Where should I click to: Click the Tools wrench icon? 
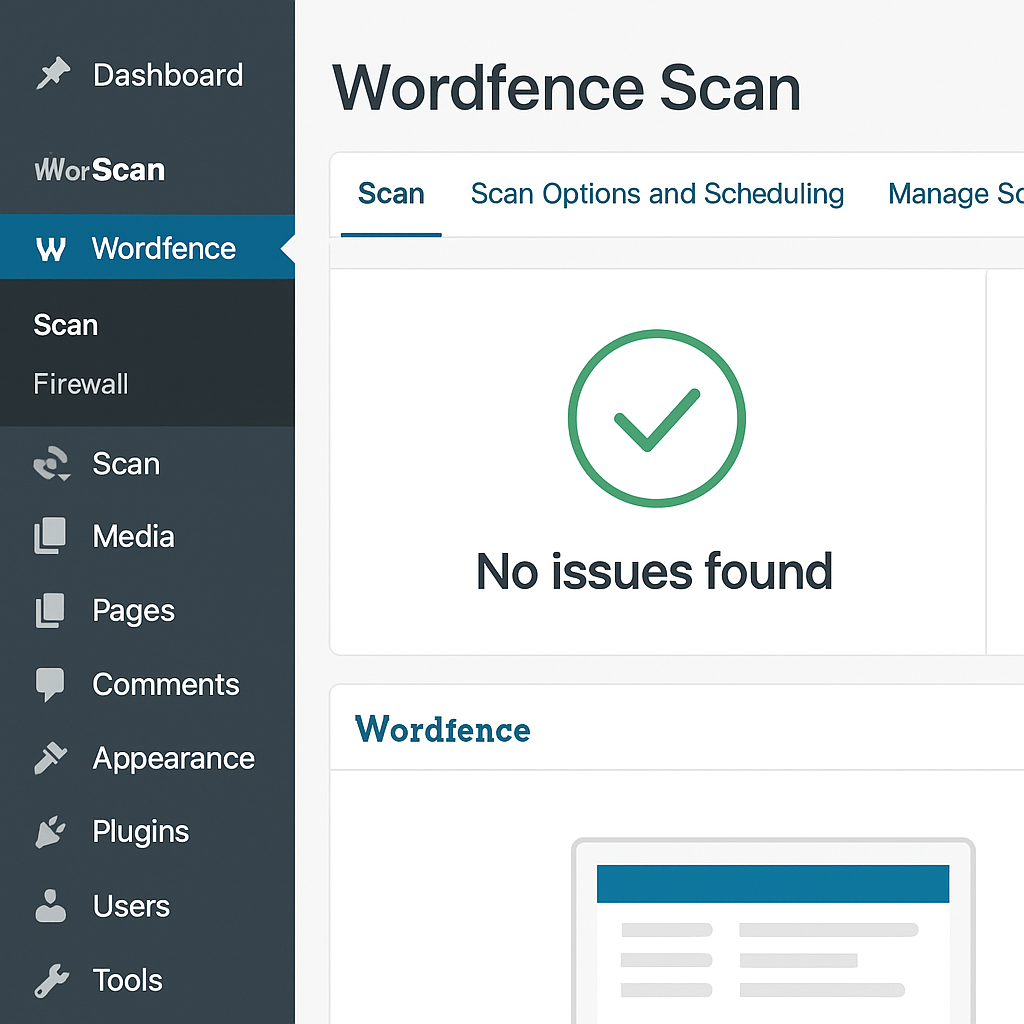(52, 980)
